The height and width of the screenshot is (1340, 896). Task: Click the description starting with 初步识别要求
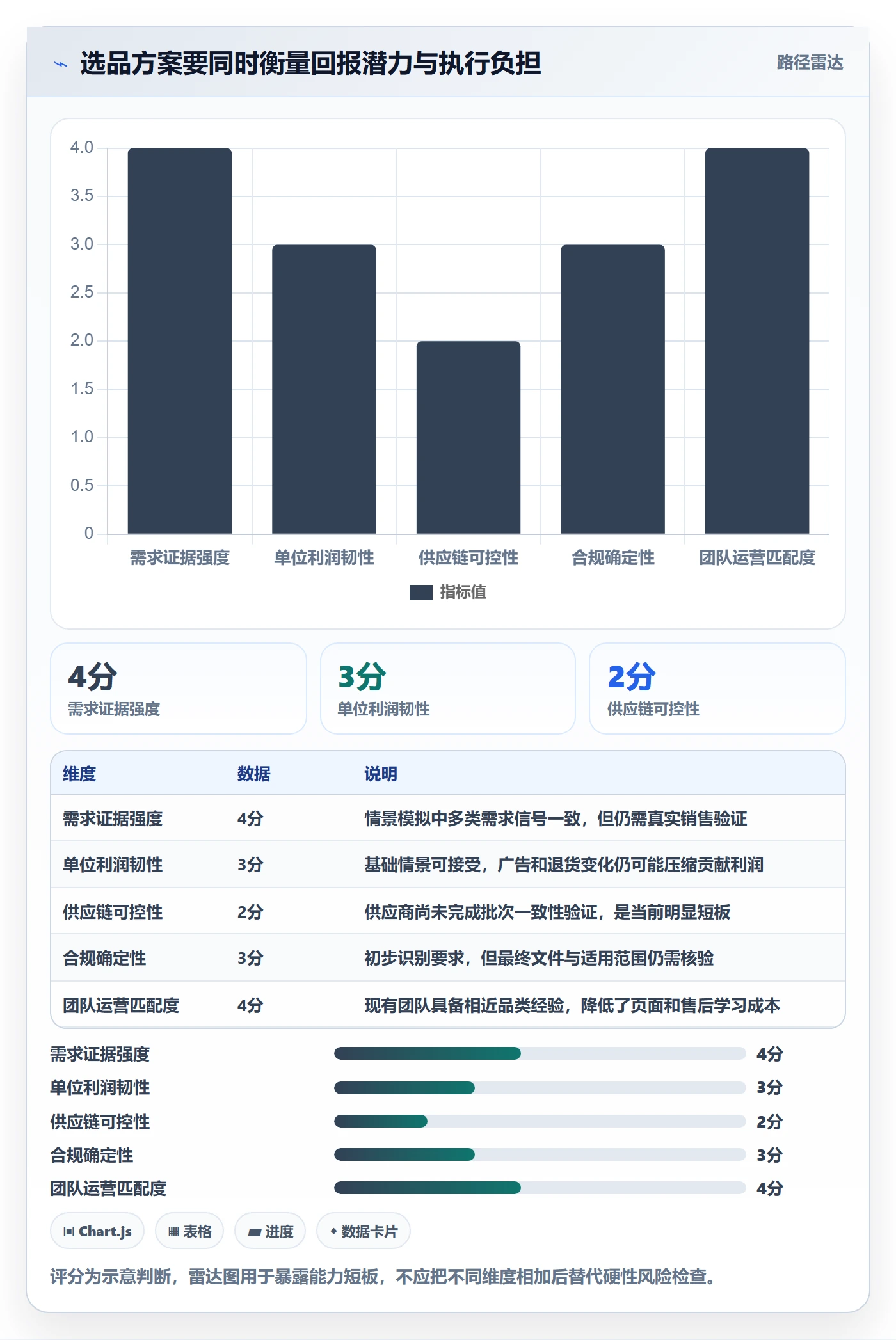click(539, 958)
